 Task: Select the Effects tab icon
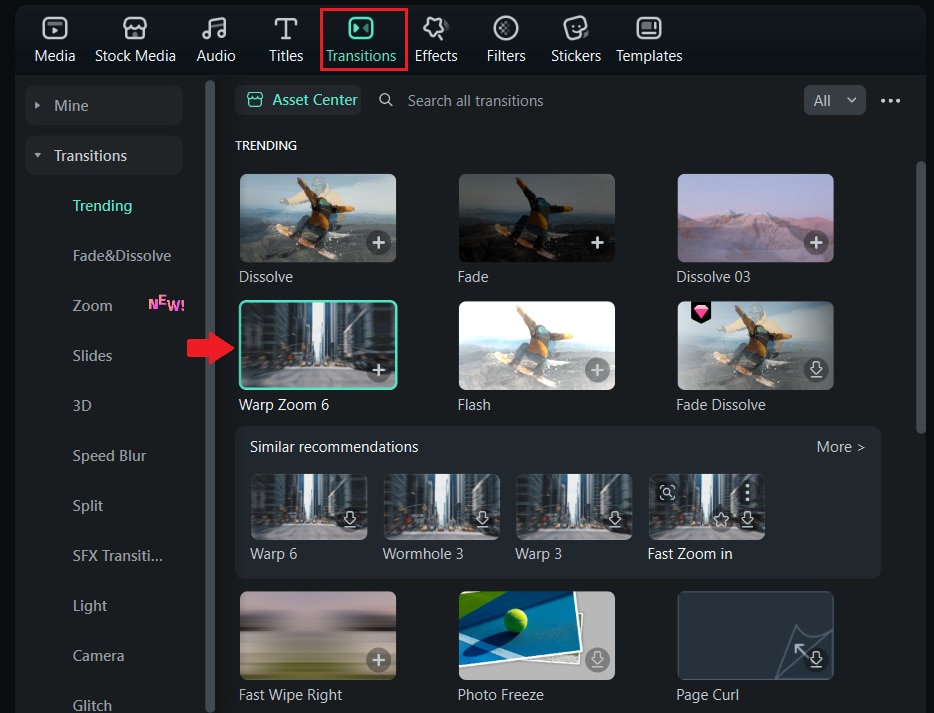435,29
